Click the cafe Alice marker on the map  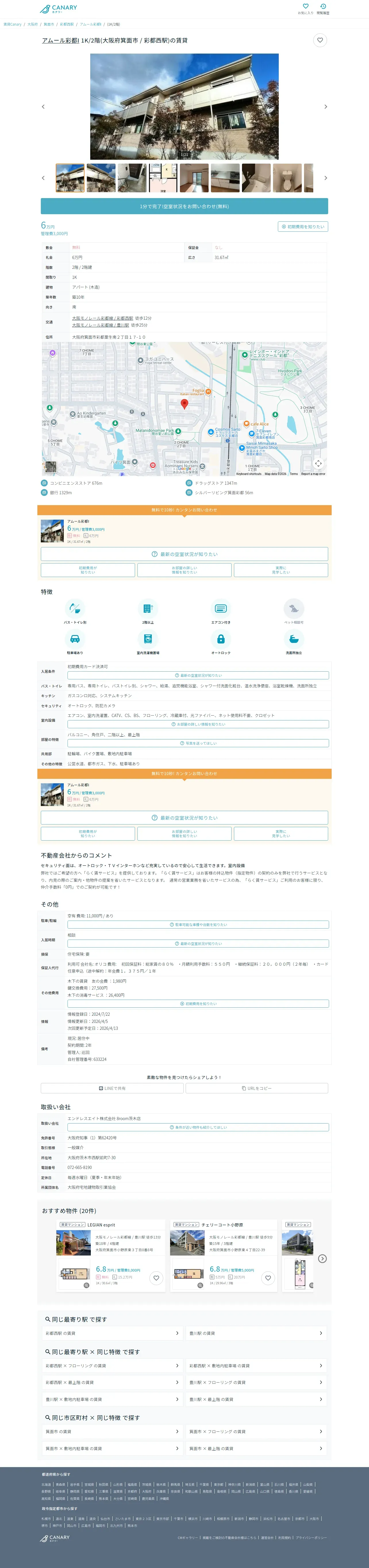point(246,424)
